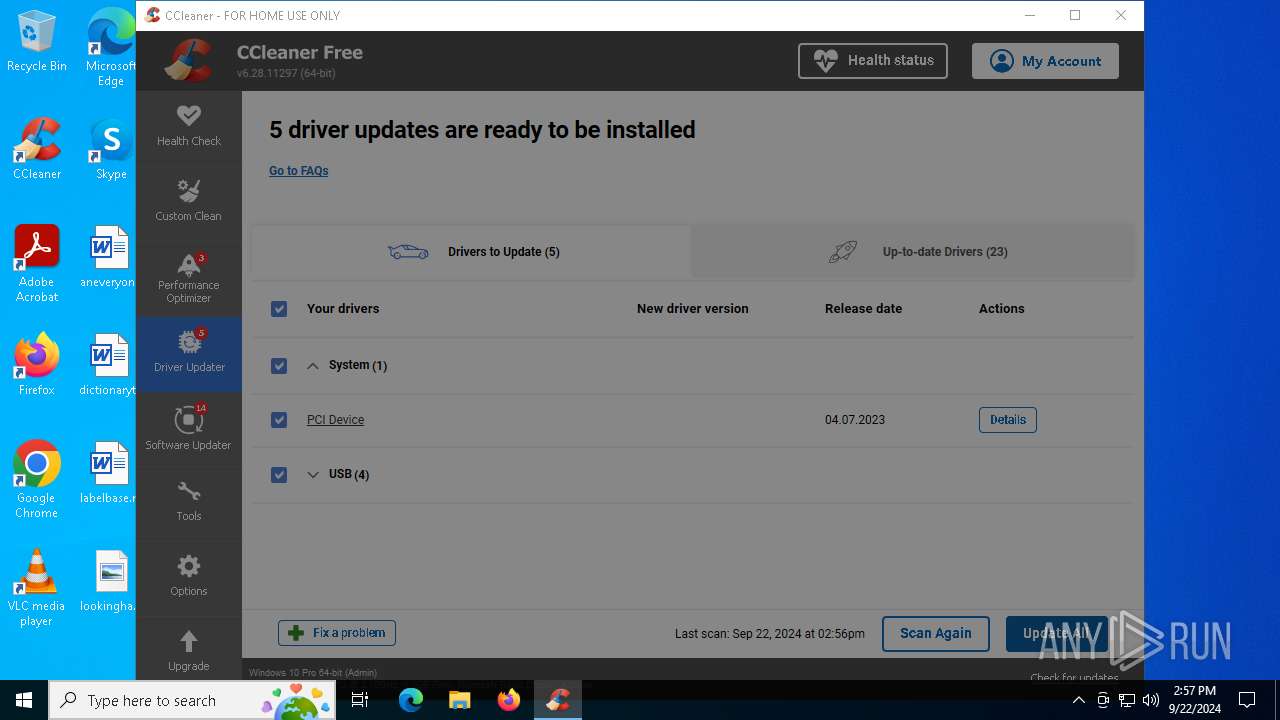Select Adobe Acrobat desktop shortcut
Viewport: 1280px width, 720px height.
point(37,264)
